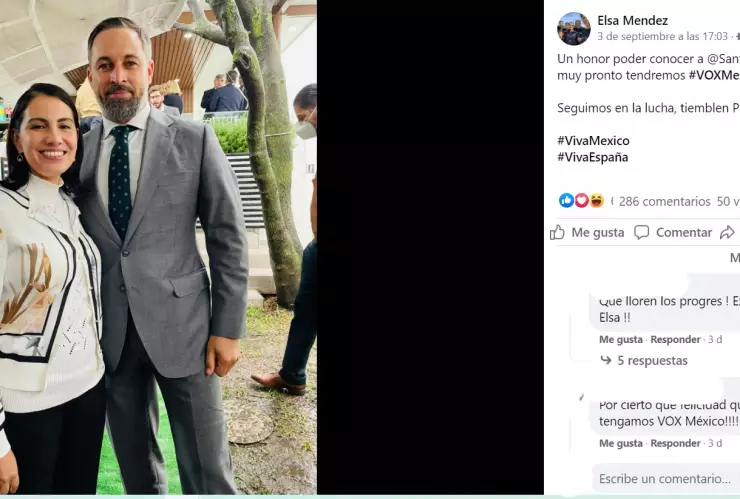Click the share arrow icon
Screen dimensions: 740x499
click(727, 232)
